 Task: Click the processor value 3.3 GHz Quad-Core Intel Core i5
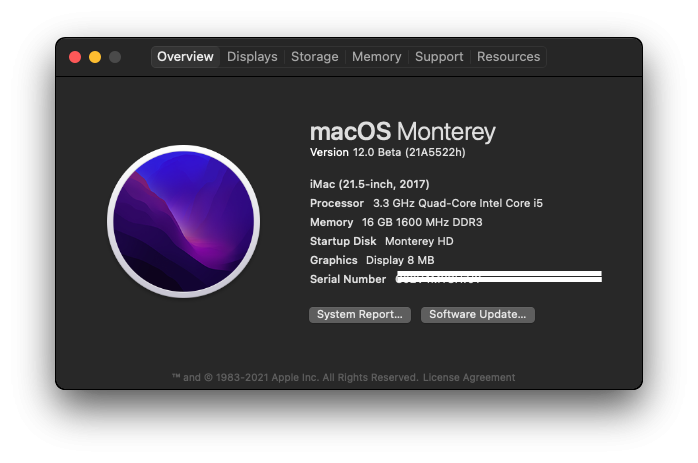pos(458,203)
